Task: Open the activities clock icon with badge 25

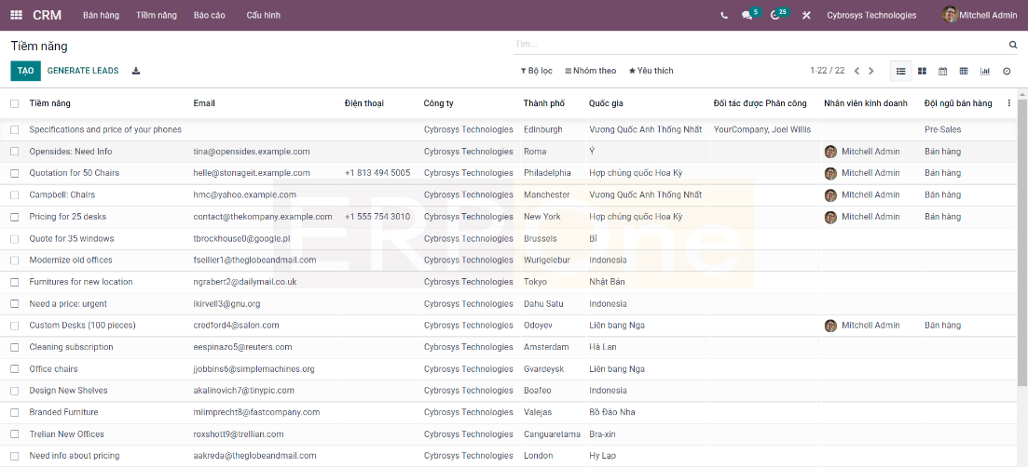Action: (x=779, y=14)
